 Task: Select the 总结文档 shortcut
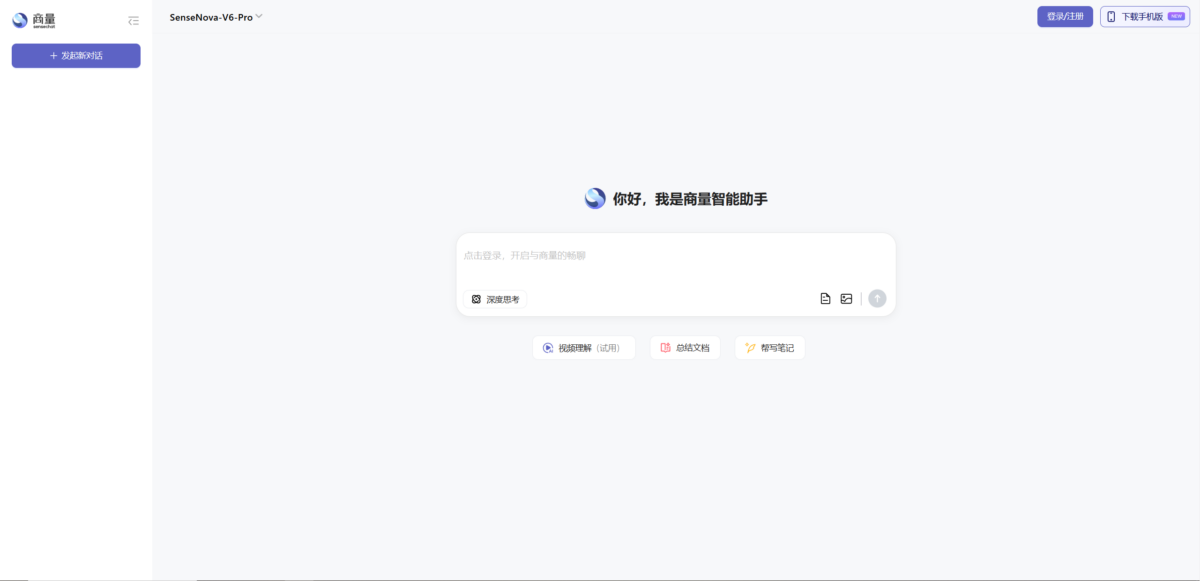685,348
